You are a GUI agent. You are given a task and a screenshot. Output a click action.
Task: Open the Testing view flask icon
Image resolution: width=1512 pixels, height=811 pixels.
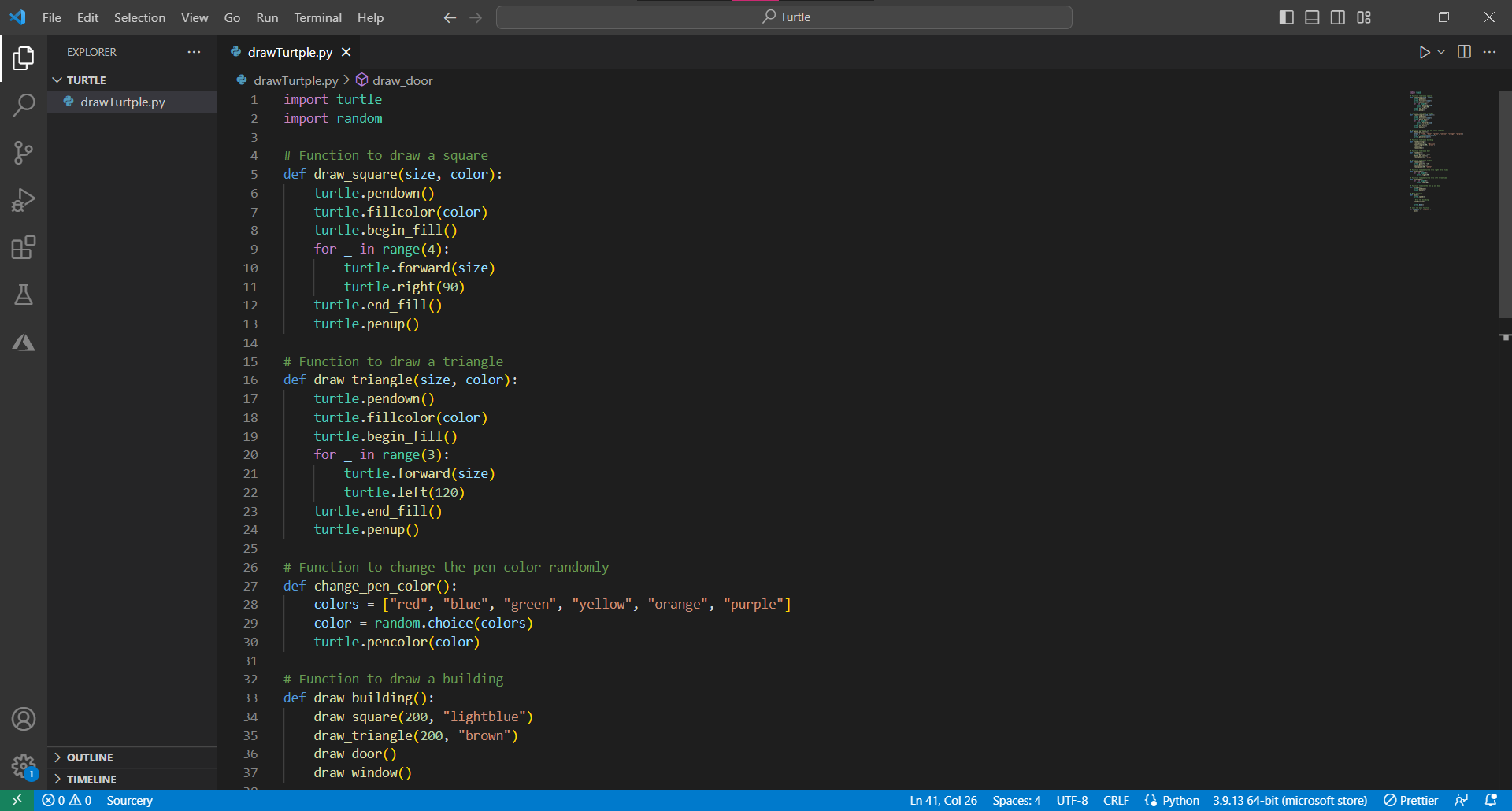(x=24, y=294)
